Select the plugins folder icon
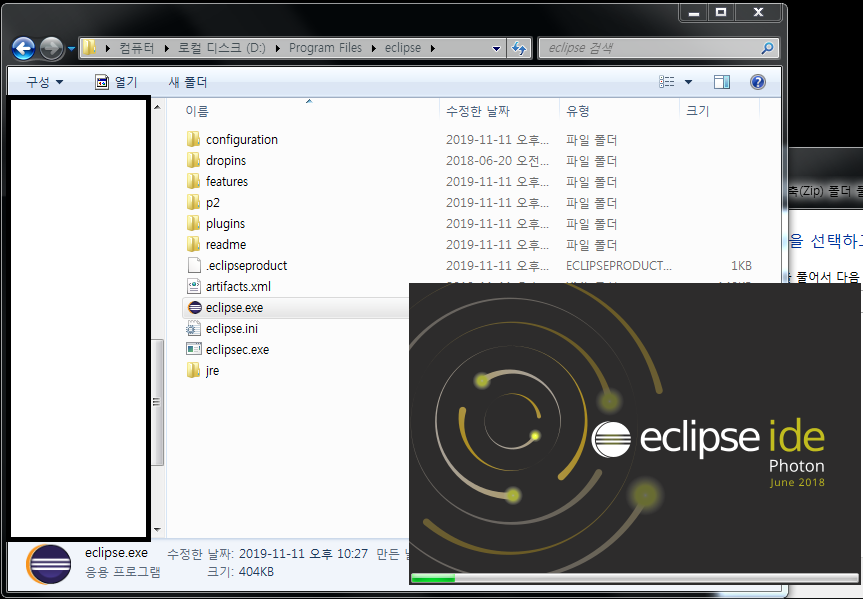 tap(193, 224)
